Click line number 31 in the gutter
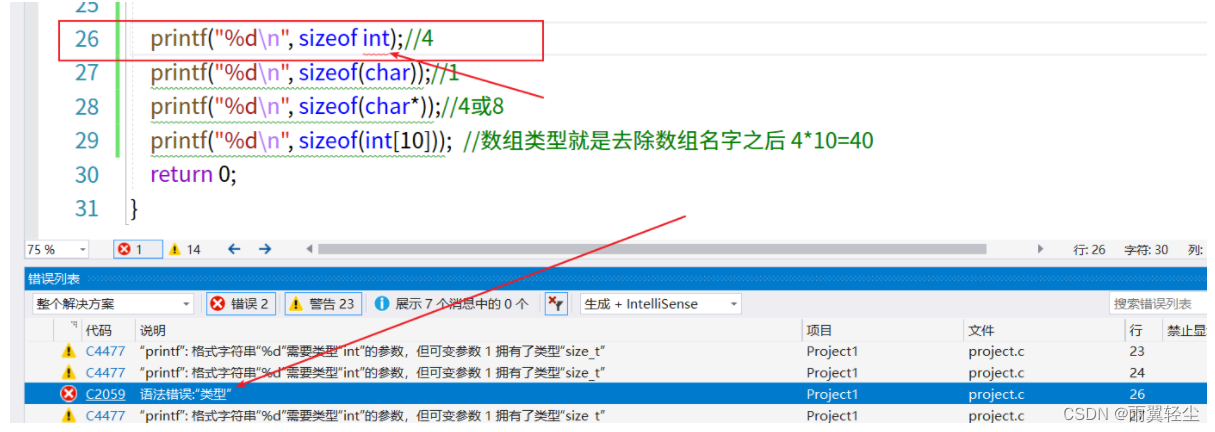 click(x=87, y=208)
